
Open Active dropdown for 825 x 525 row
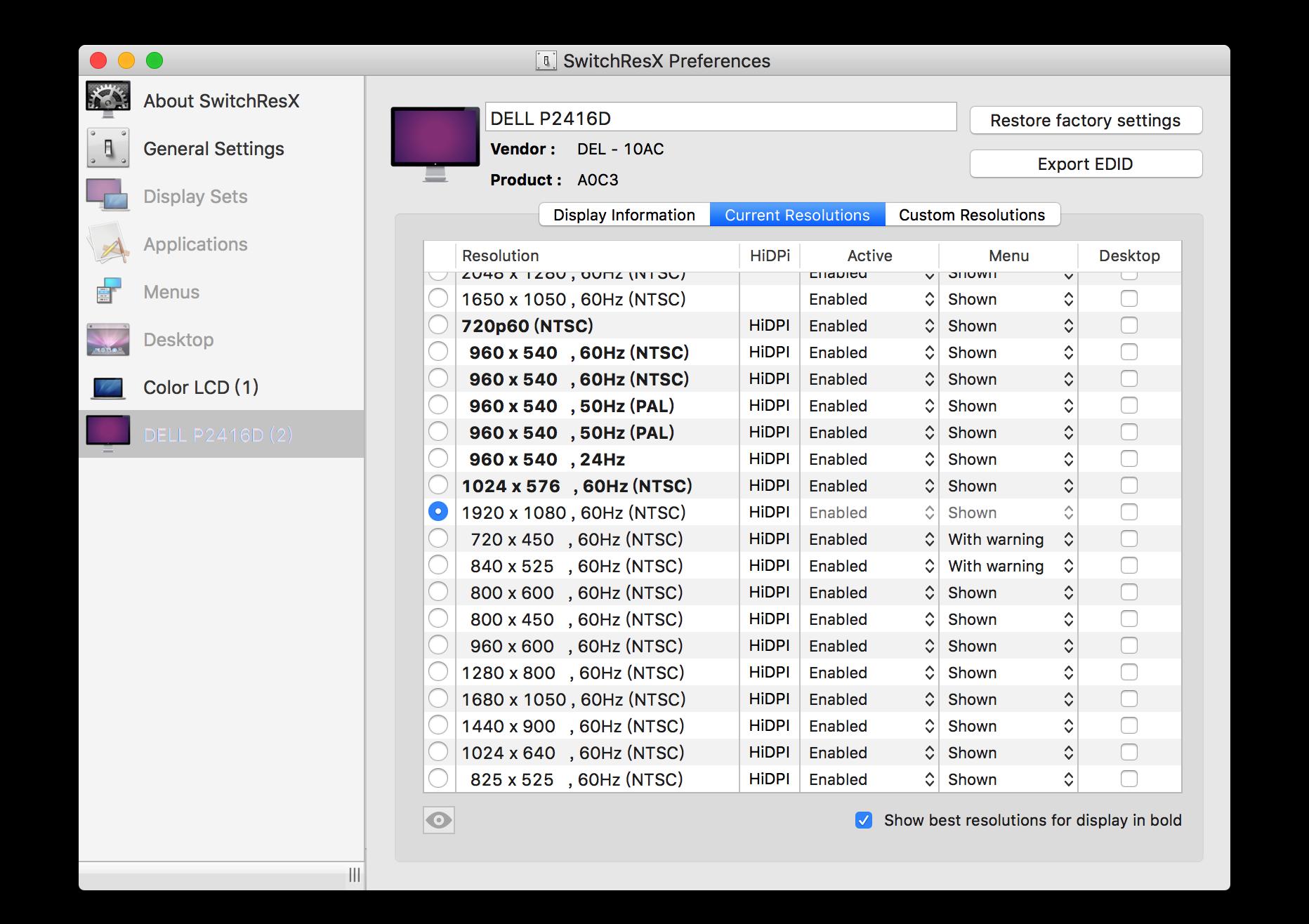(871, 779)
